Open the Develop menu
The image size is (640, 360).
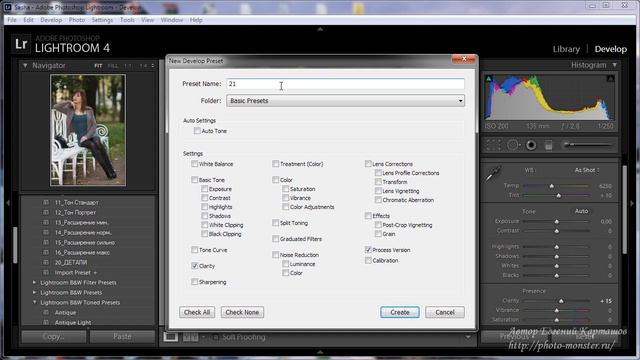[x=51, y=20]
